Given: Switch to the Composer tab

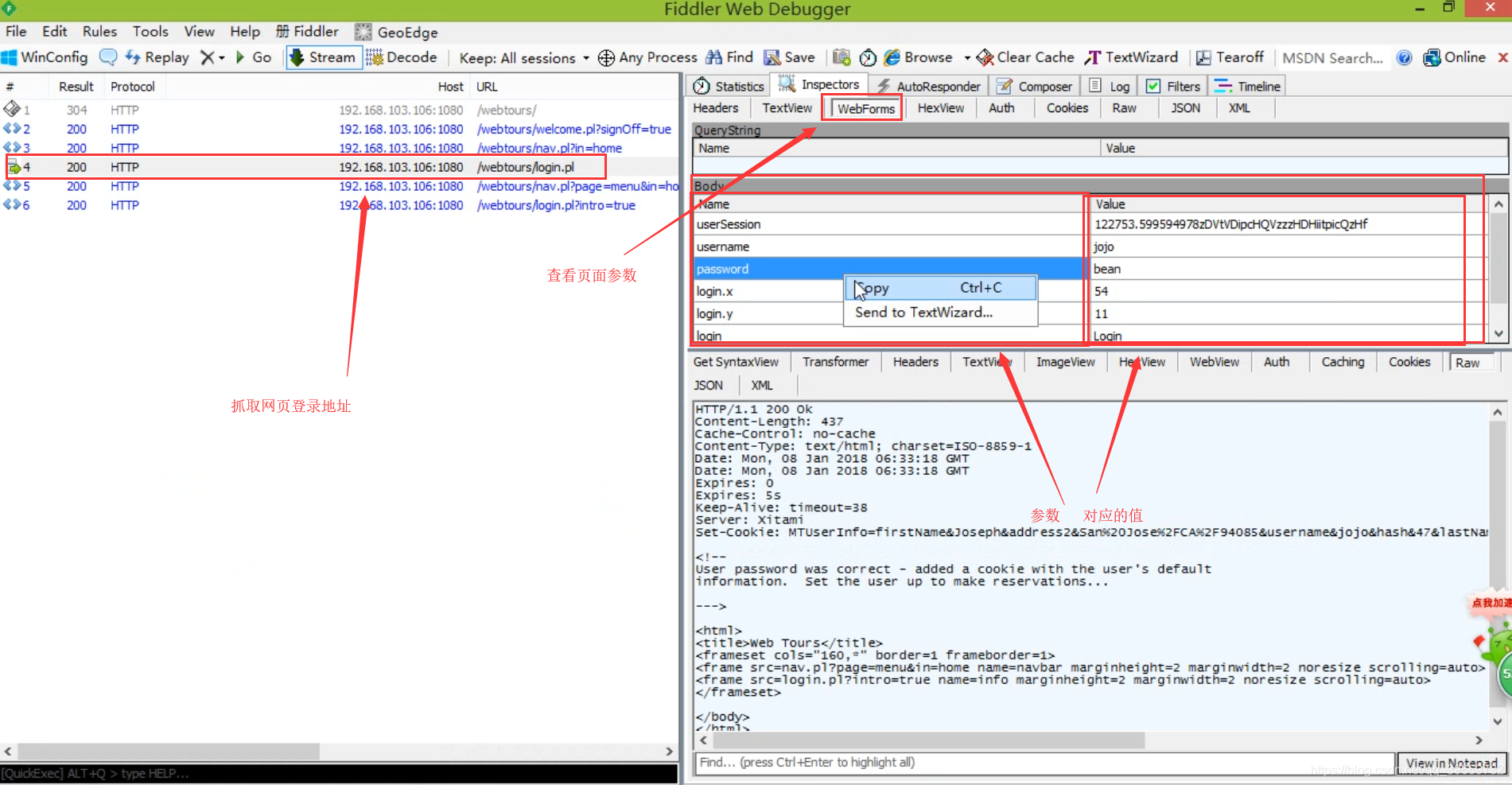Looking at the screenshot, I should tap(1034, 86).
